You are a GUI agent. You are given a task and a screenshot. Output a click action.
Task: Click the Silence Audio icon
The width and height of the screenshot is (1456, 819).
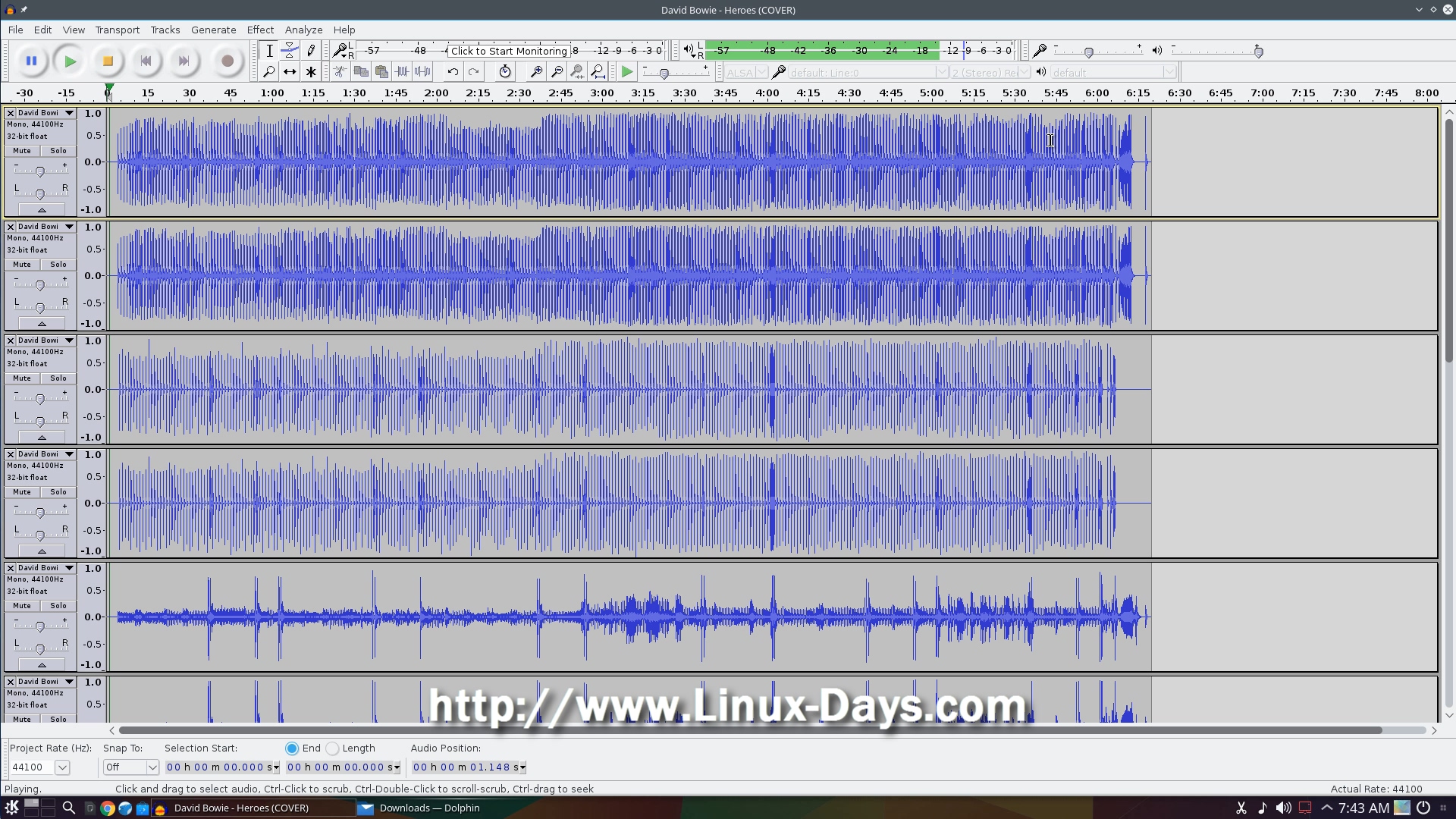pyautogui.click(x=422, y=72)
